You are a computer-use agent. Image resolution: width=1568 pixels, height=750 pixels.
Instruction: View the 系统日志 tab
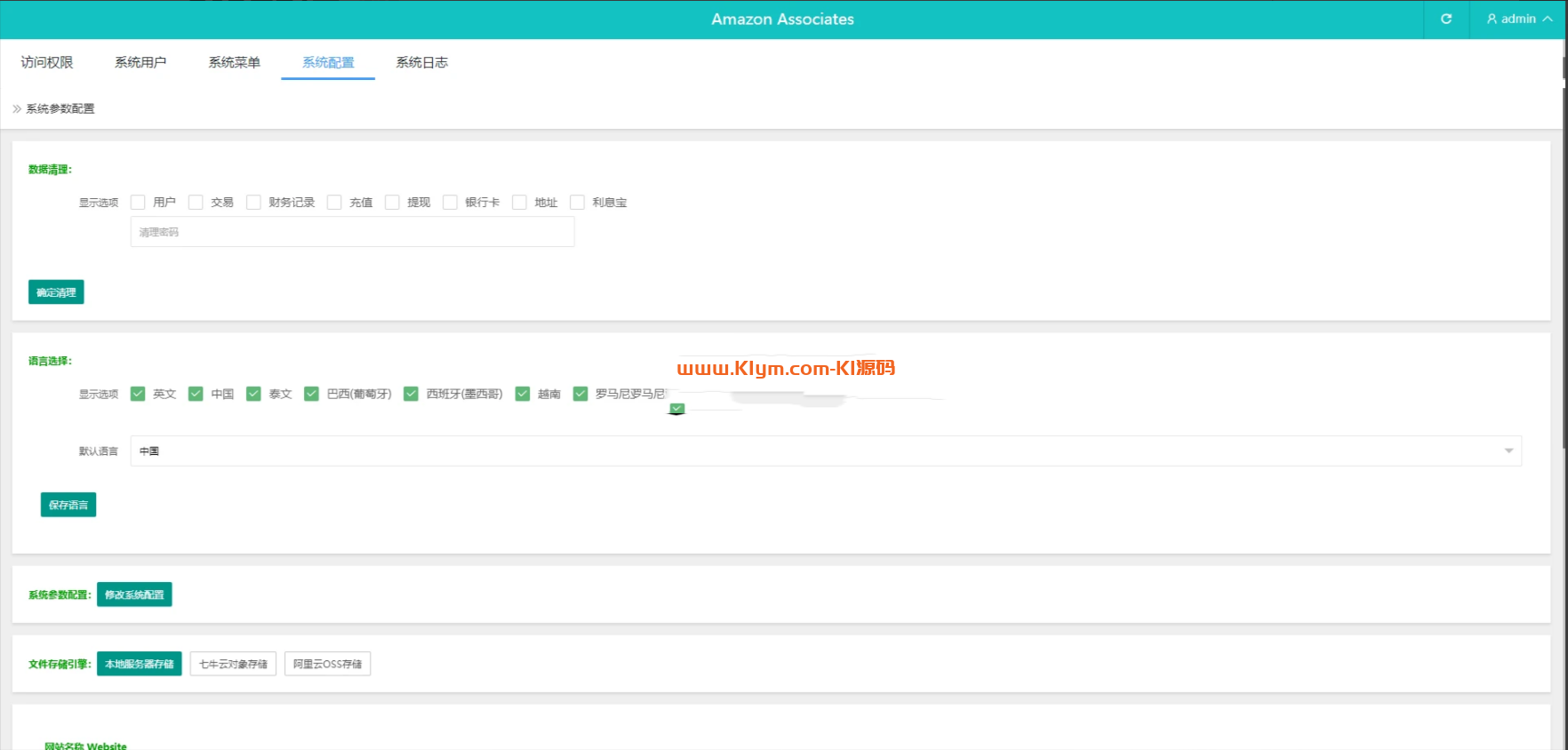pyautogui.click(x=422, y=62)
